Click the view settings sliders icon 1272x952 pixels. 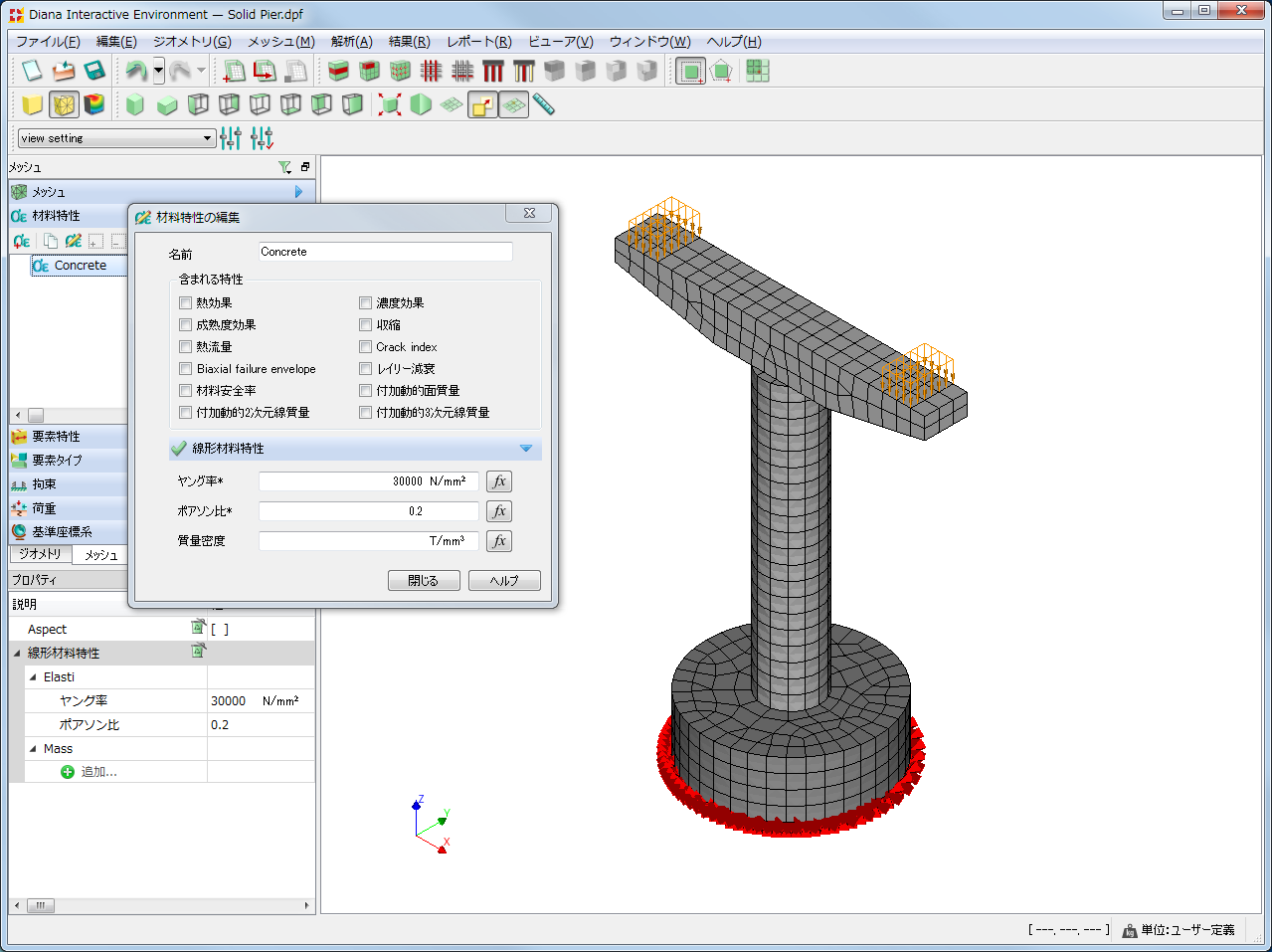pos(231,138)
